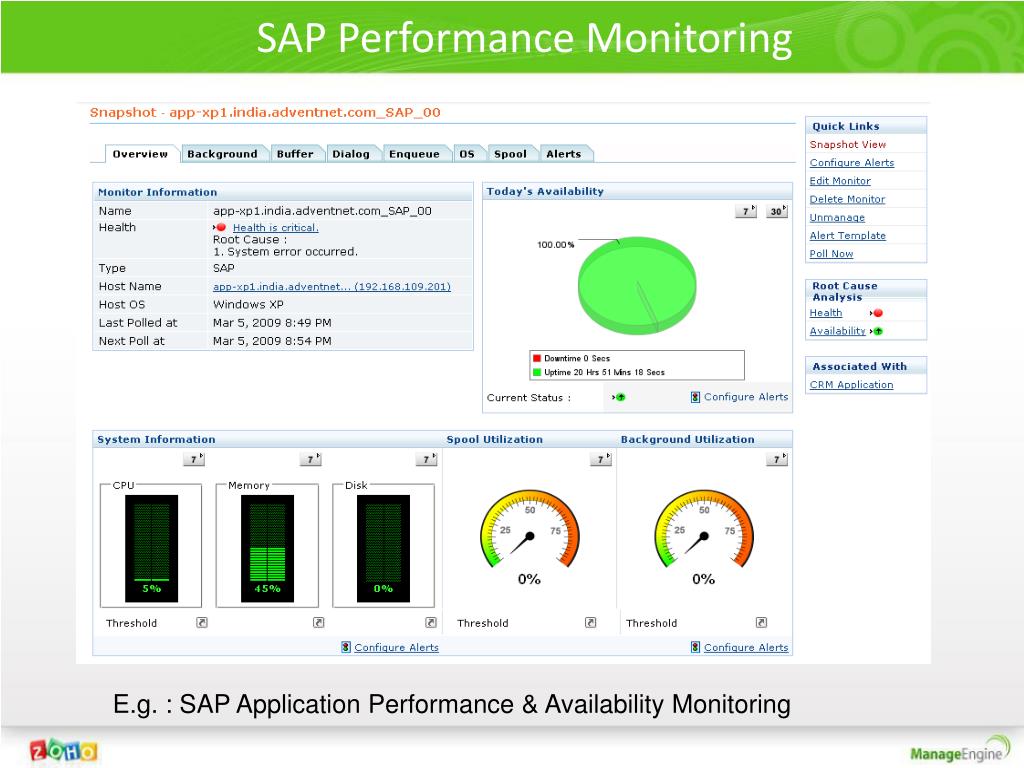Open Health root cause analysis link
The height and width of the screenshot is (768, 1024).
(825, 313)
